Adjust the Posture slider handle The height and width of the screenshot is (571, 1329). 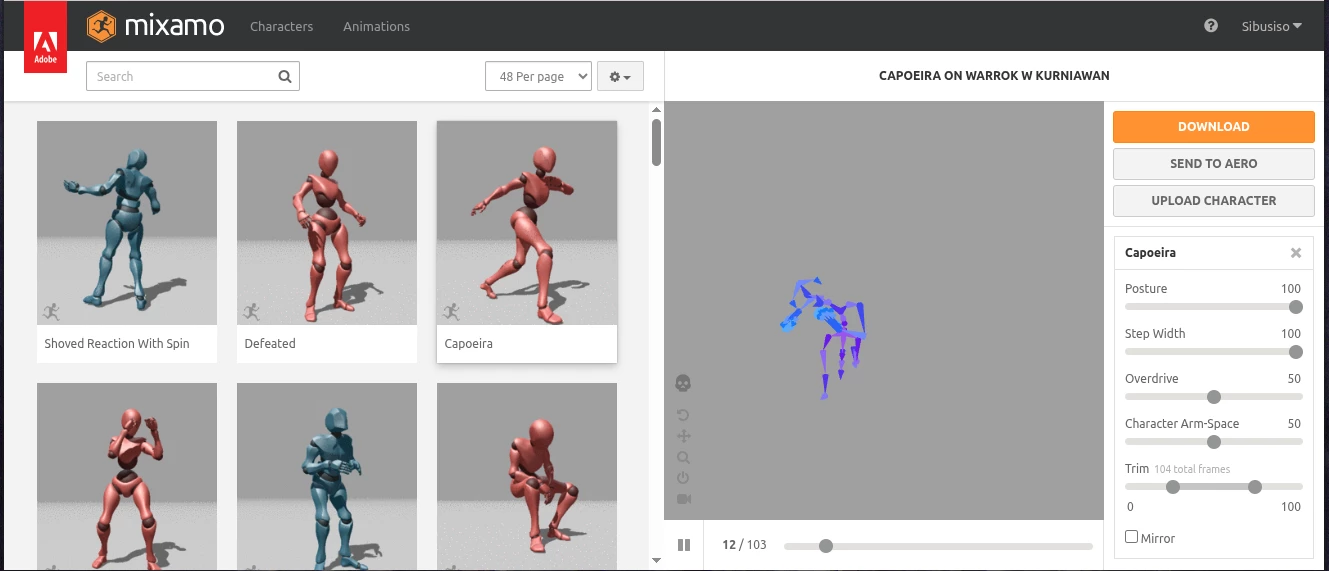[x=1296, y=307]
